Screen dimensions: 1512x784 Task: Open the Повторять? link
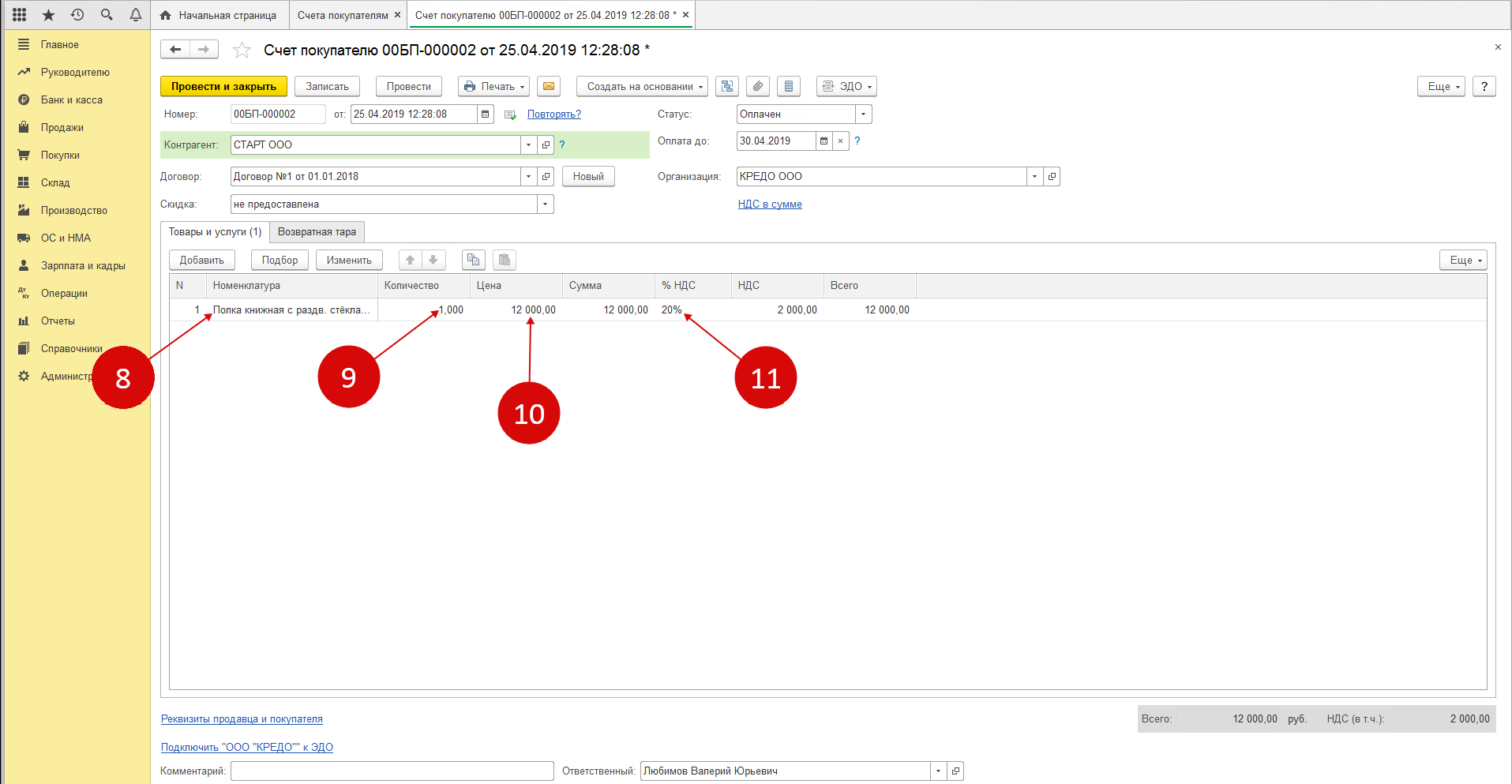554,114
